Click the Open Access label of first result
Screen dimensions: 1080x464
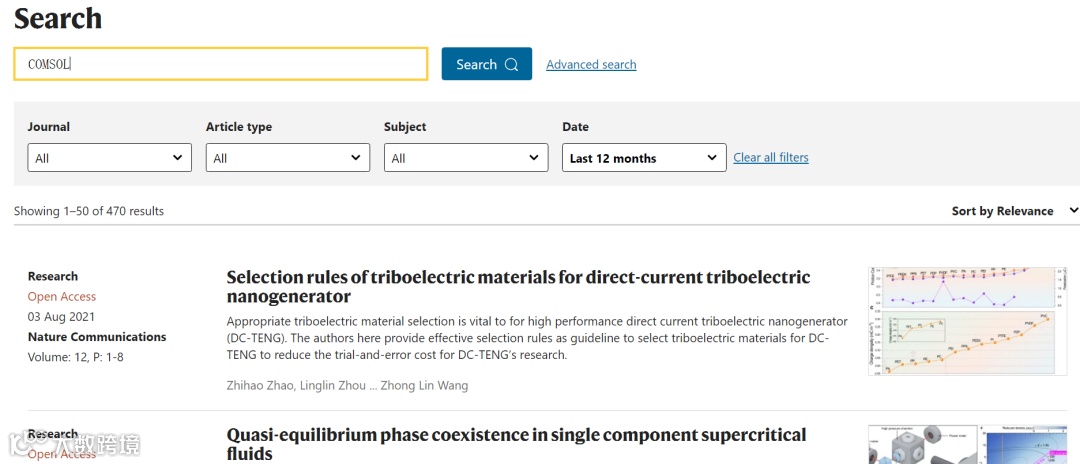tap(62, 297)
